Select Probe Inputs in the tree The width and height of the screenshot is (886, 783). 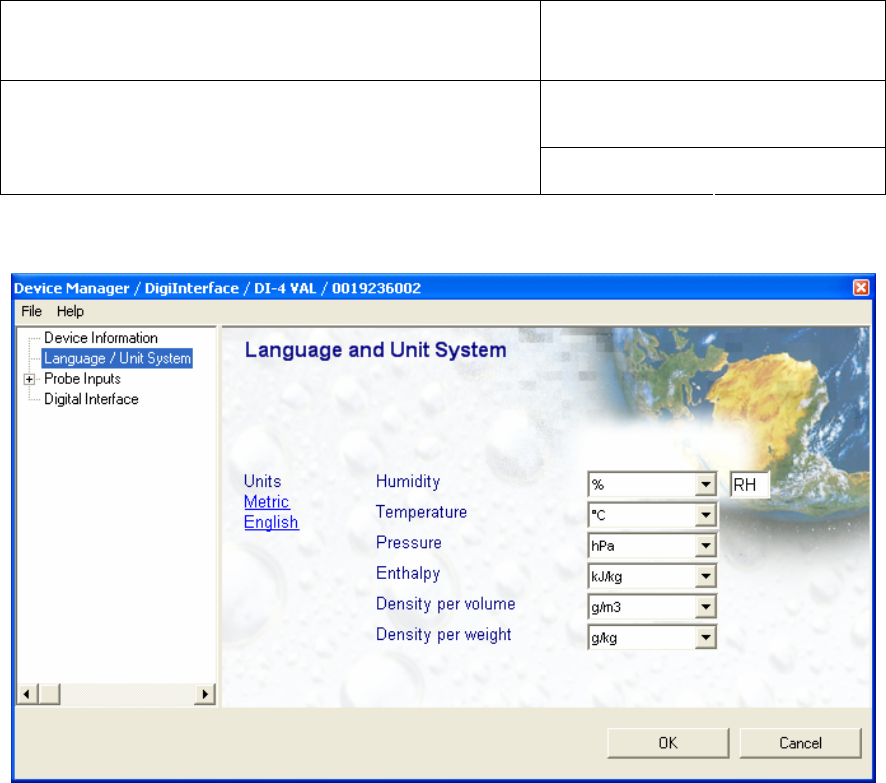[82, 379]
